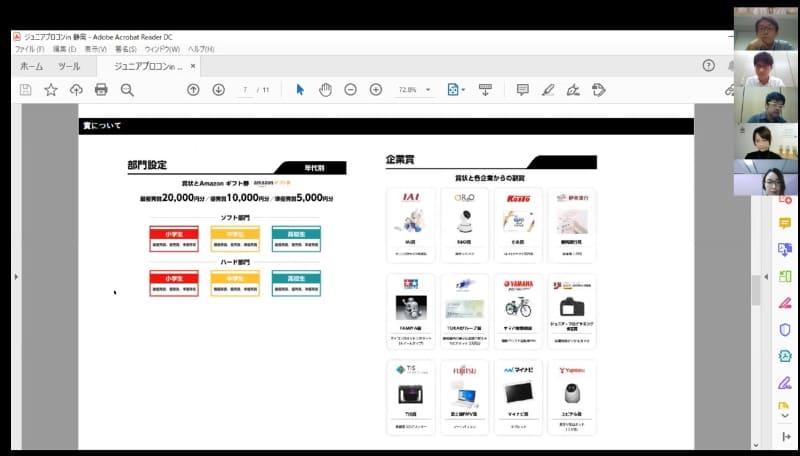Open the search magnifier tool

pyautogui.click(x=127, y=90)
